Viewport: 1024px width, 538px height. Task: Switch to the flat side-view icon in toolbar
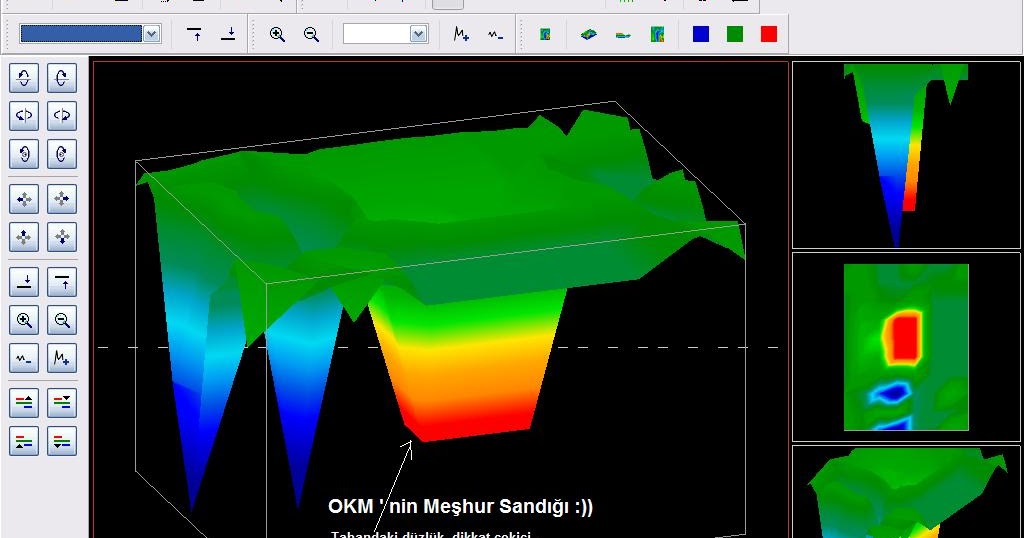[x=623, y=35]
